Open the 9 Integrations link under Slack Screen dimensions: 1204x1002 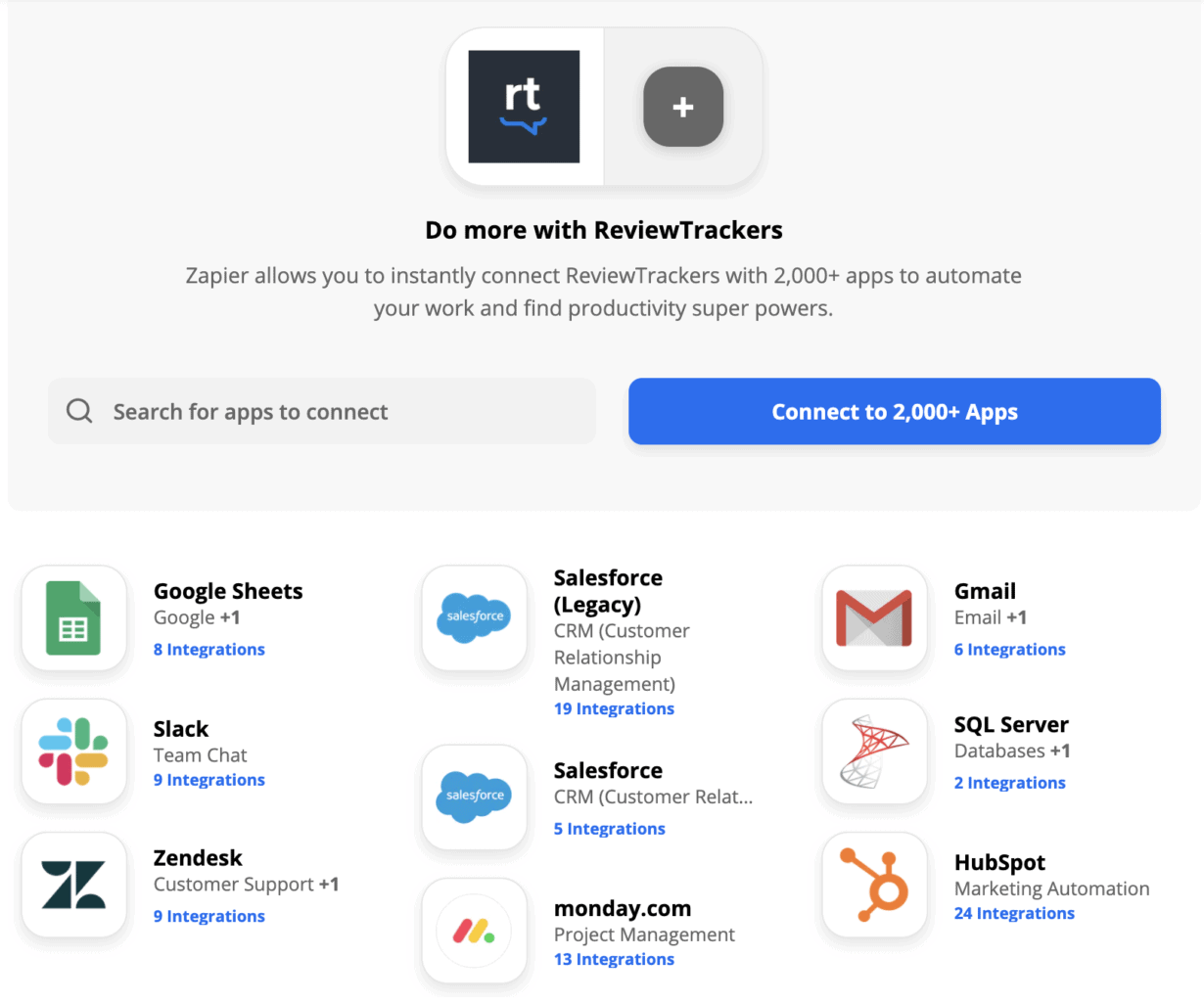pyautogui.click(x=208, y=779)
